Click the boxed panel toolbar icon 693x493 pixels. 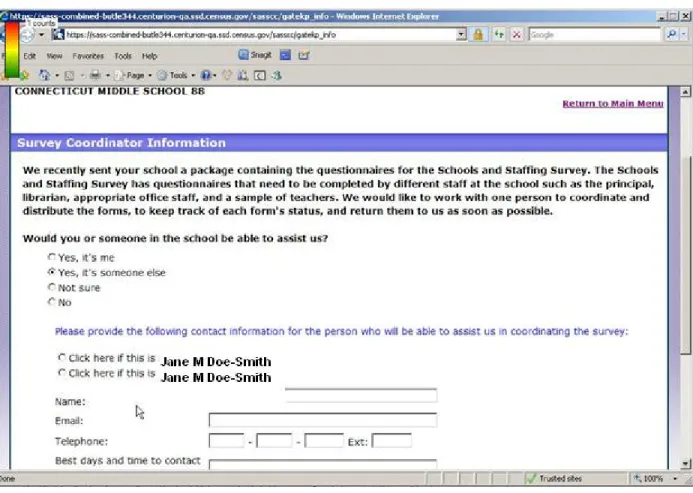point(260,76)
